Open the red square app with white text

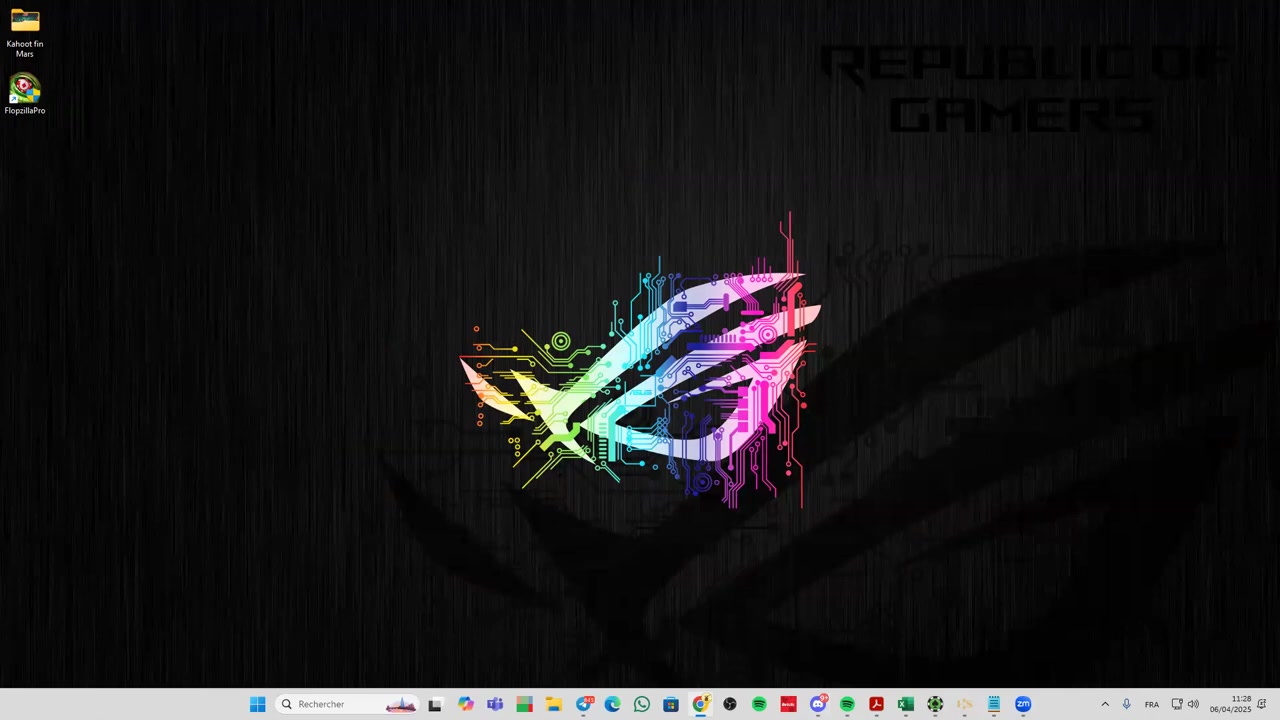coord(788,704)
